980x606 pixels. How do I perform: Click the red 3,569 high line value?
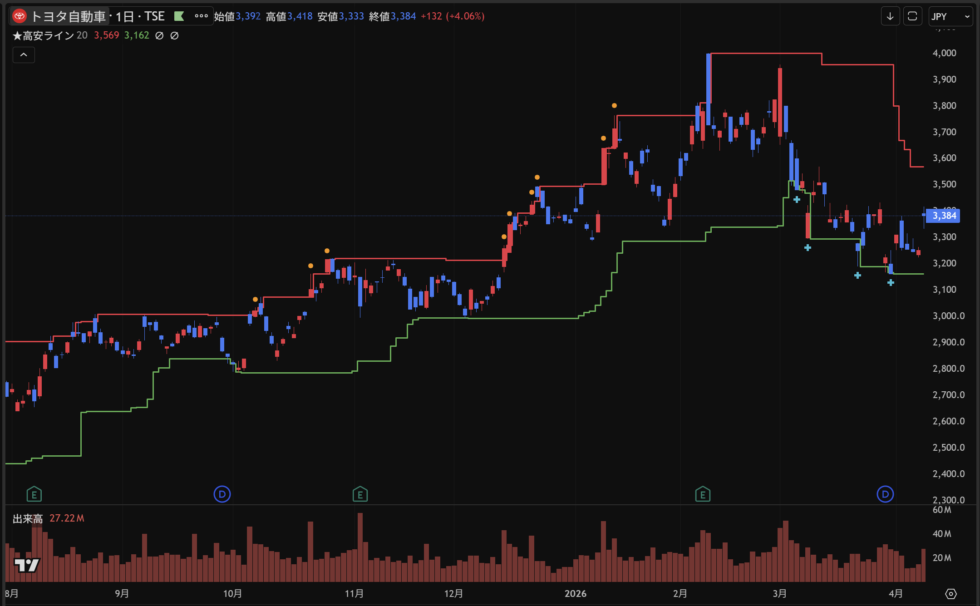(x=108, y=36)
